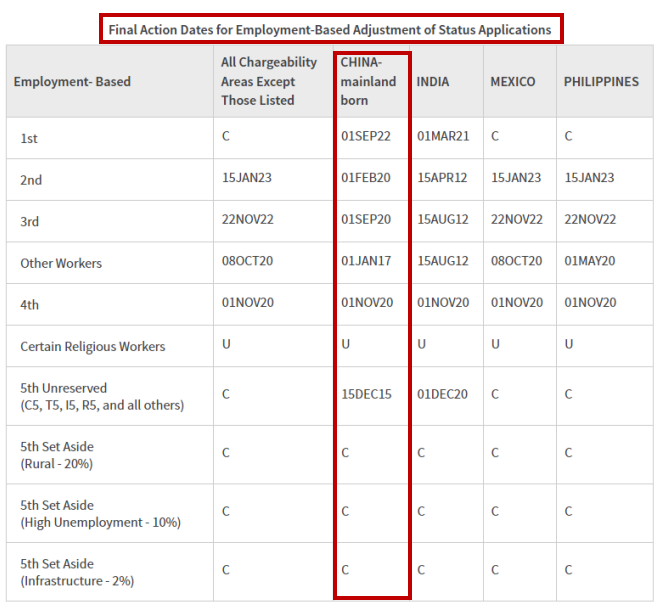Select 'C' in 1st row under MEXICO
The height and width of the screenshot is (614, 661).
pos(495,136)
